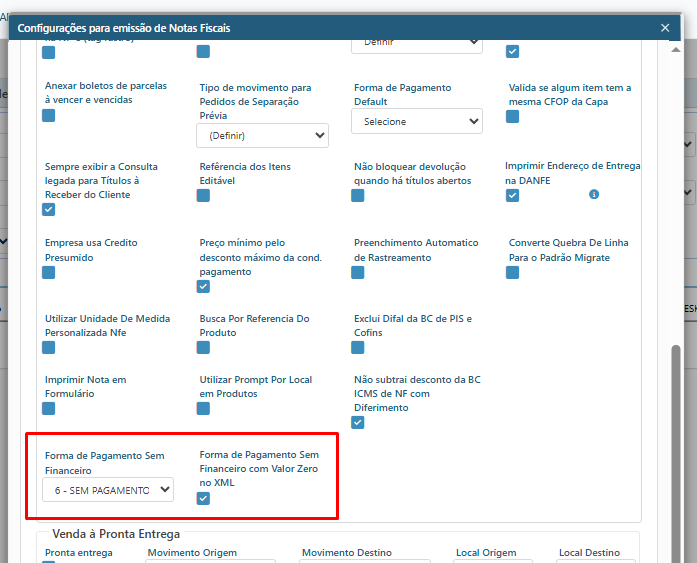Enable Busca Por Referencia Do Produto
697x563 pixels.
click(x=204, y=348)
